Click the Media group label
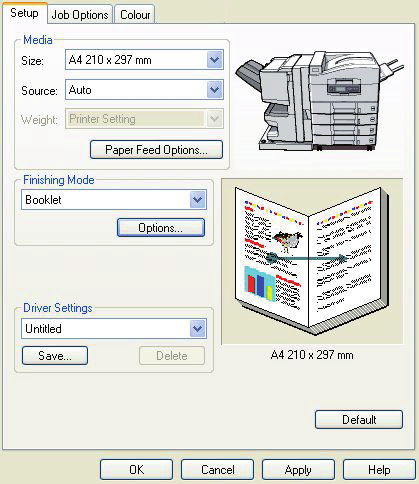Image resolution: width=419 pixels, height=484 pixels. tap(38, 40)
